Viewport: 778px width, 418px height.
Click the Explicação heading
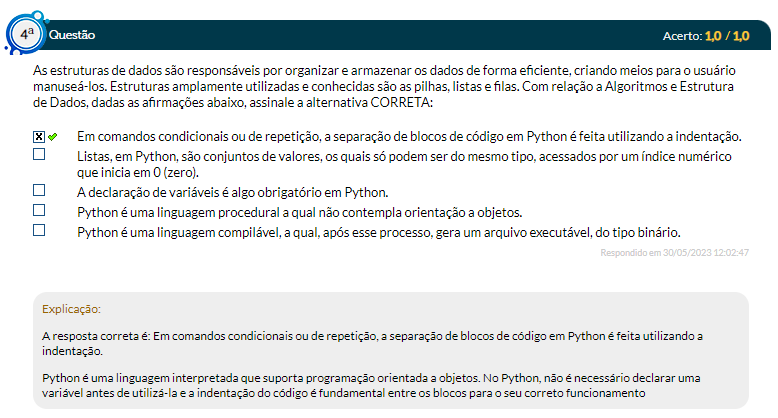(72, 309)
